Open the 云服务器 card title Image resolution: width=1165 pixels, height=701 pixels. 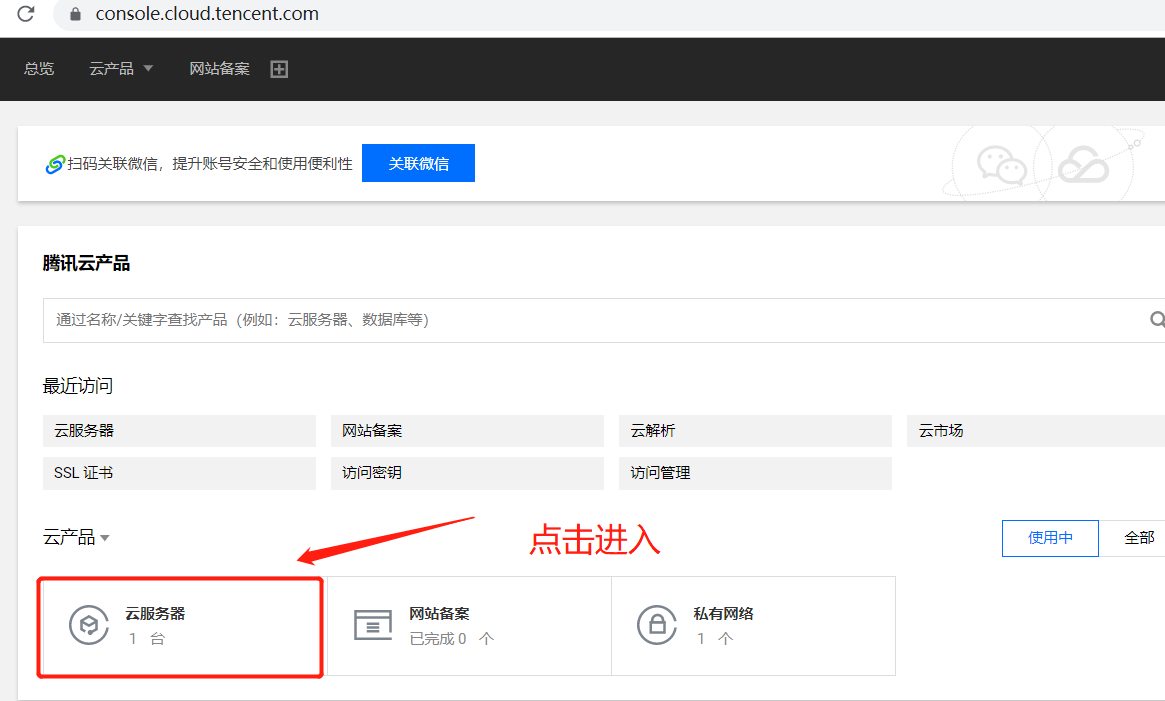pyautogui.click(x=155, y=613)
